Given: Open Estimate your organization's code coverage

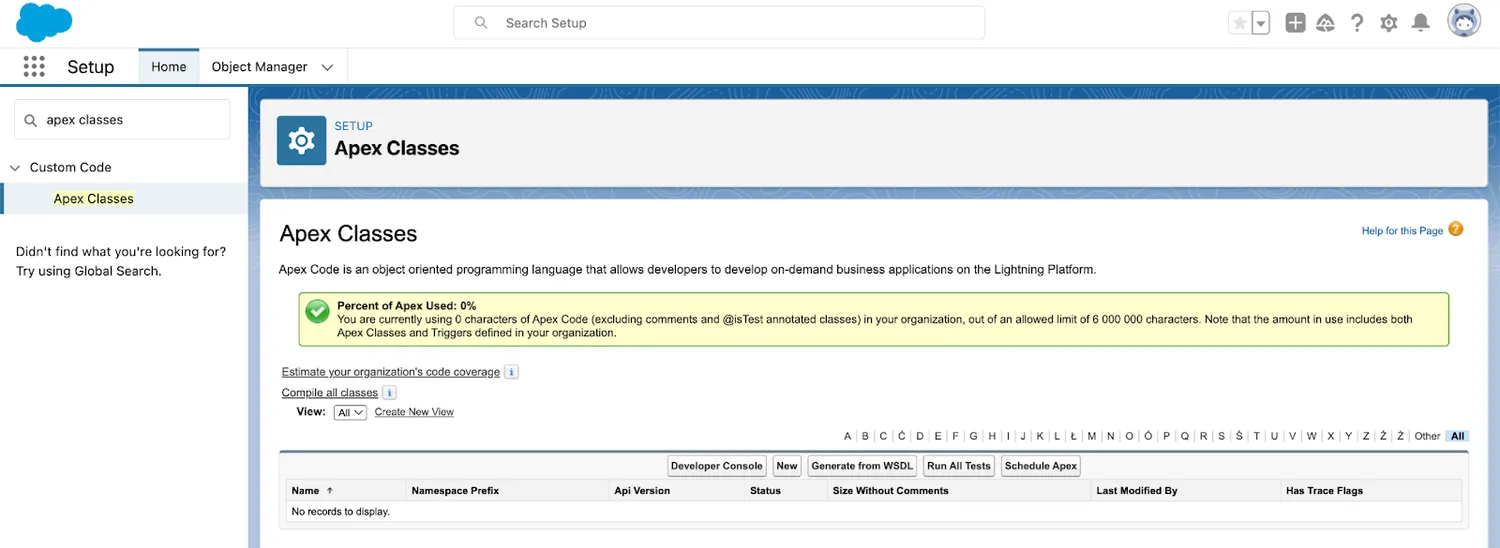Looking at the screenshot, I should point(391,372).
